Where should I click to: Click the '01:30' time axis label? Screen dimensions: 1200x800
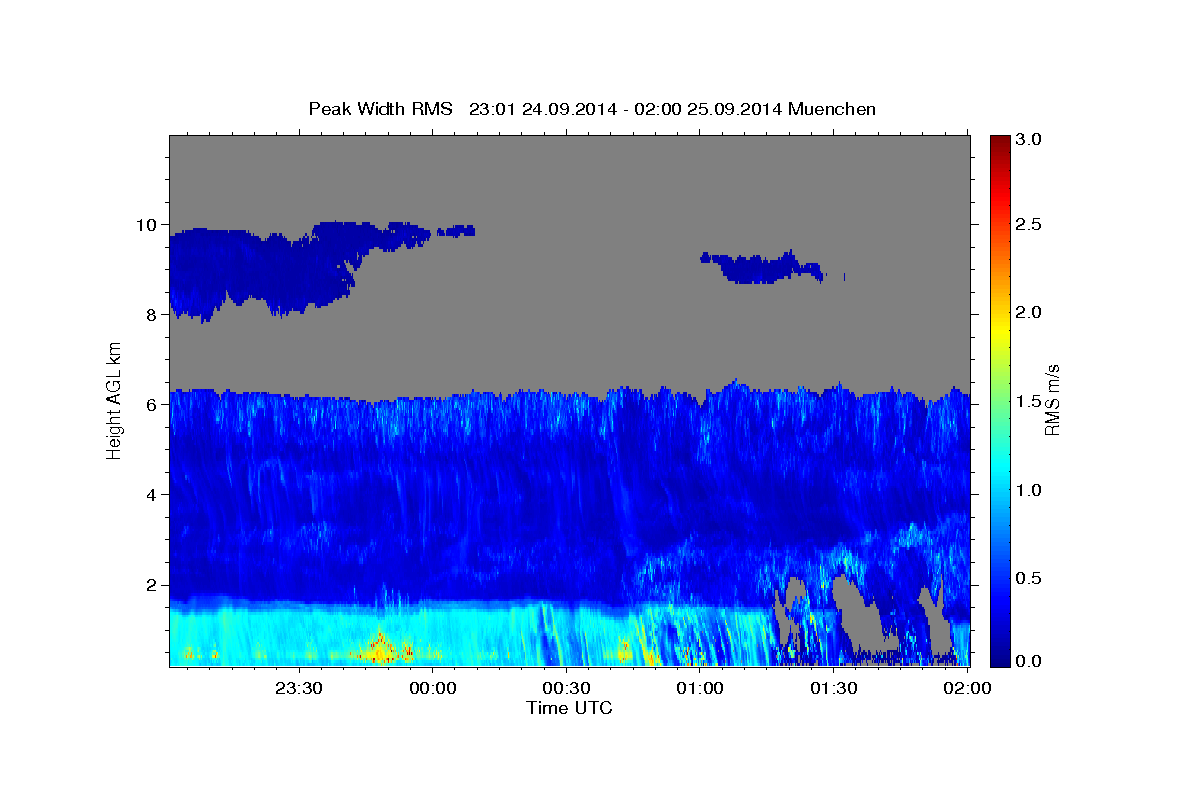coord(833,688)
